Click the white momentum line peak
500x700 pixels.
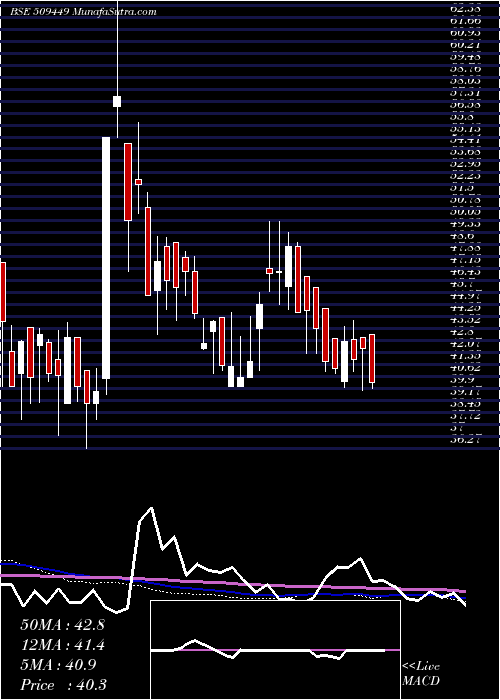[152, 508]
